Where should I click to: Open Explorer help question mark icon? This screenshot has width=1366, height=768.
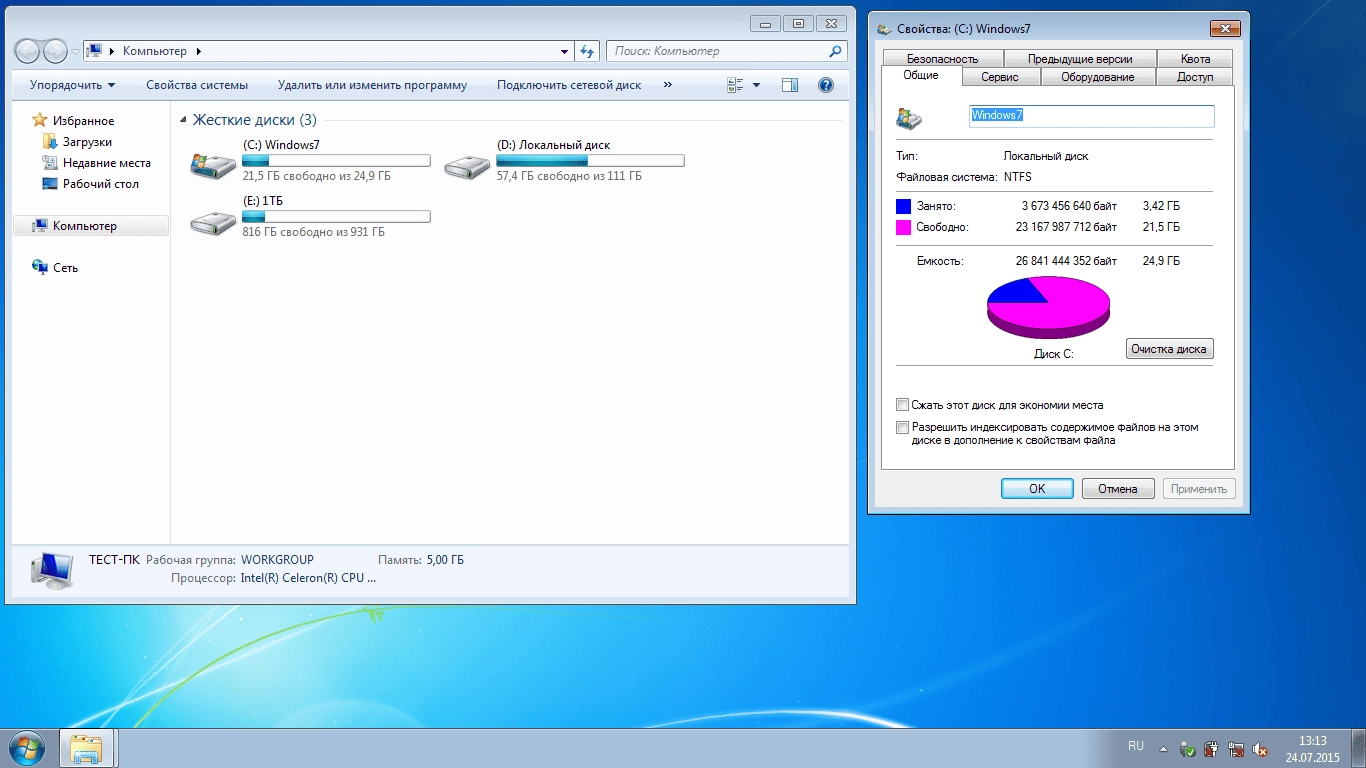click(826, 85)
